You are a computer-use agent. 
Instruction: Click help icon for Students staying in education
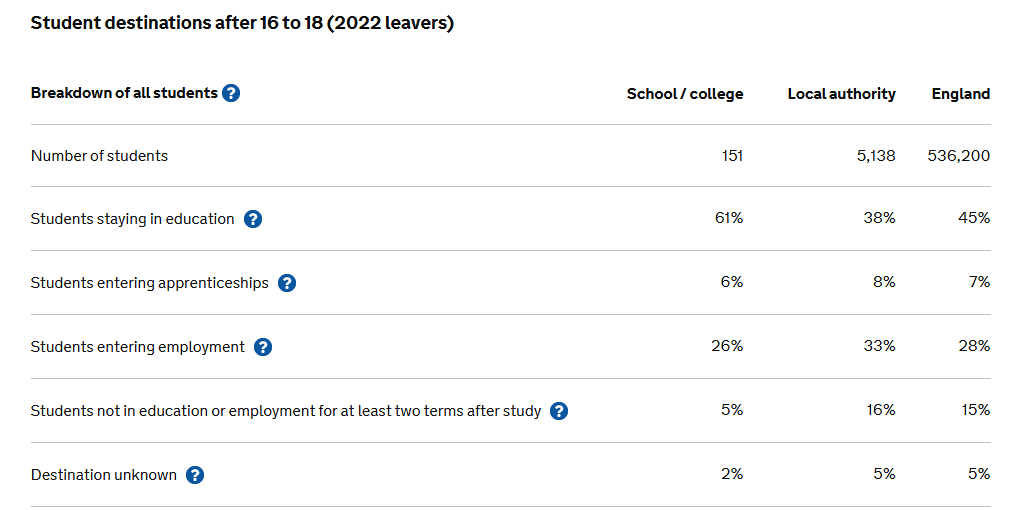pos(253,219)
